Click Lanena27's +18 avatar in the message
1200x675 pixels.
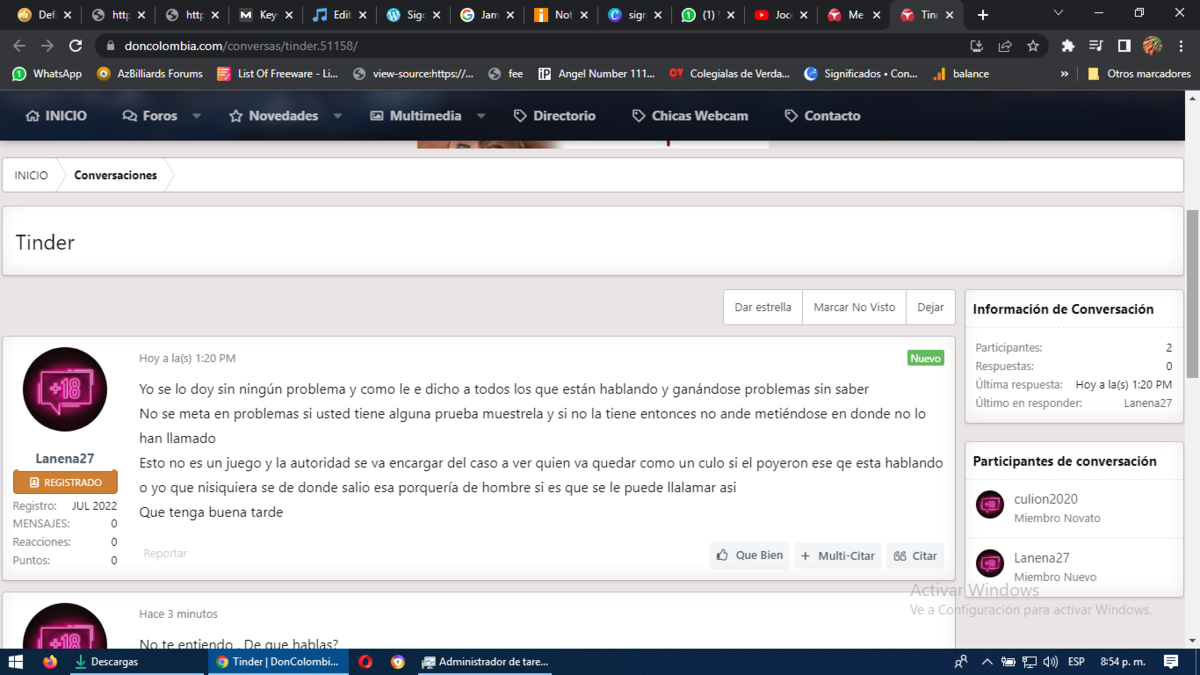(65, 389)
